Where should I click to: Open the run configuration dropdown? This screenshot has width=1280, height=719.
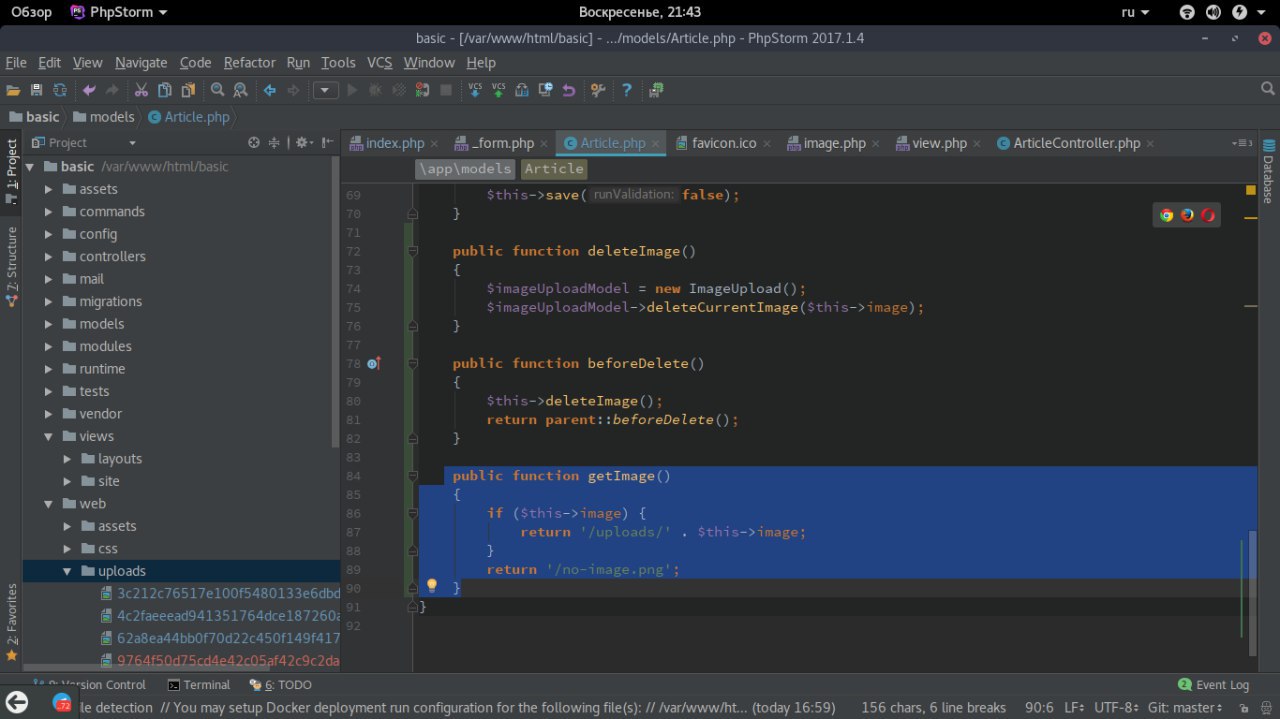326,90
